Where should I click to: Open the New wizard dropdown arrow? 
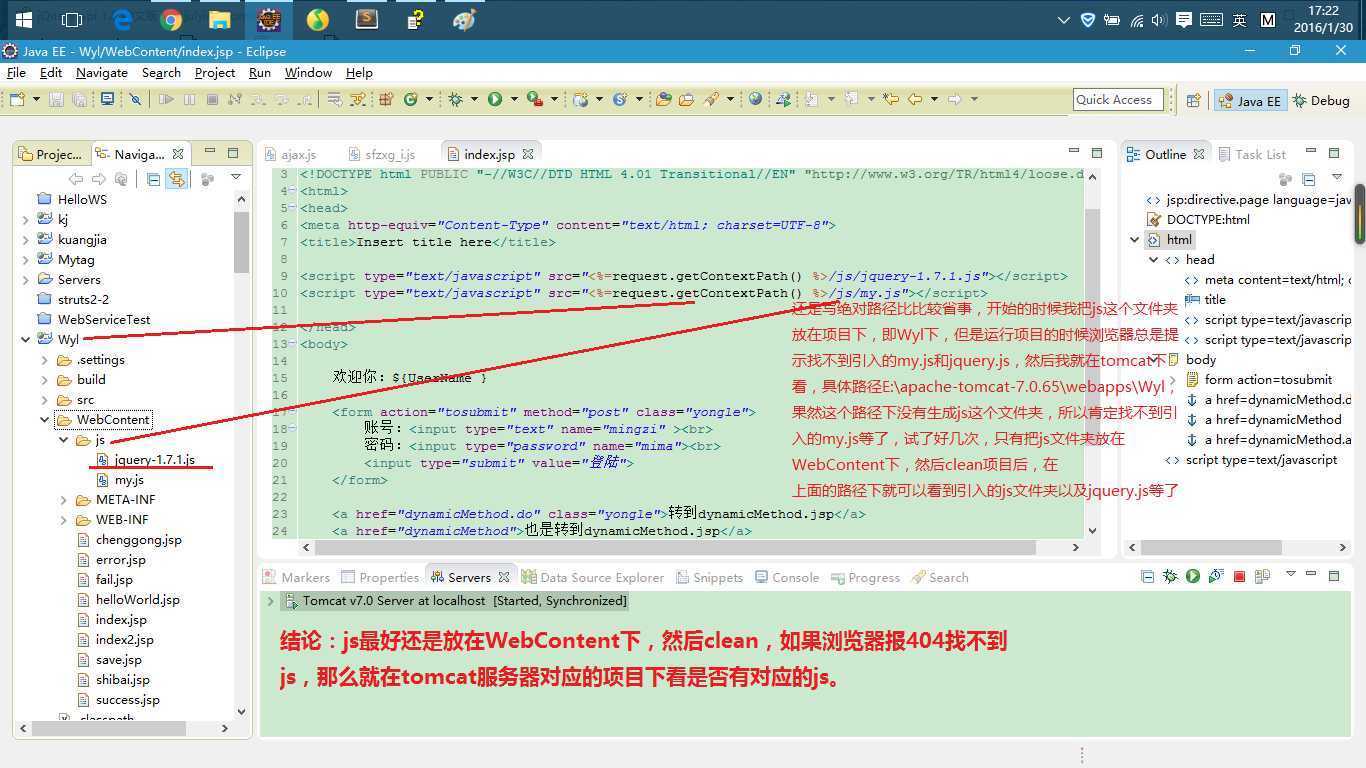(36, 99)
